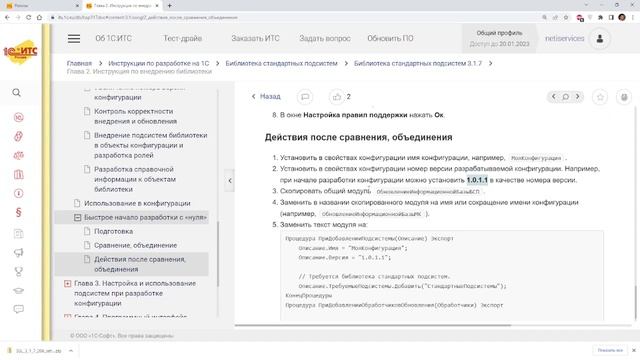Go to 'Главная' breadcrumb

coord(79,63)
